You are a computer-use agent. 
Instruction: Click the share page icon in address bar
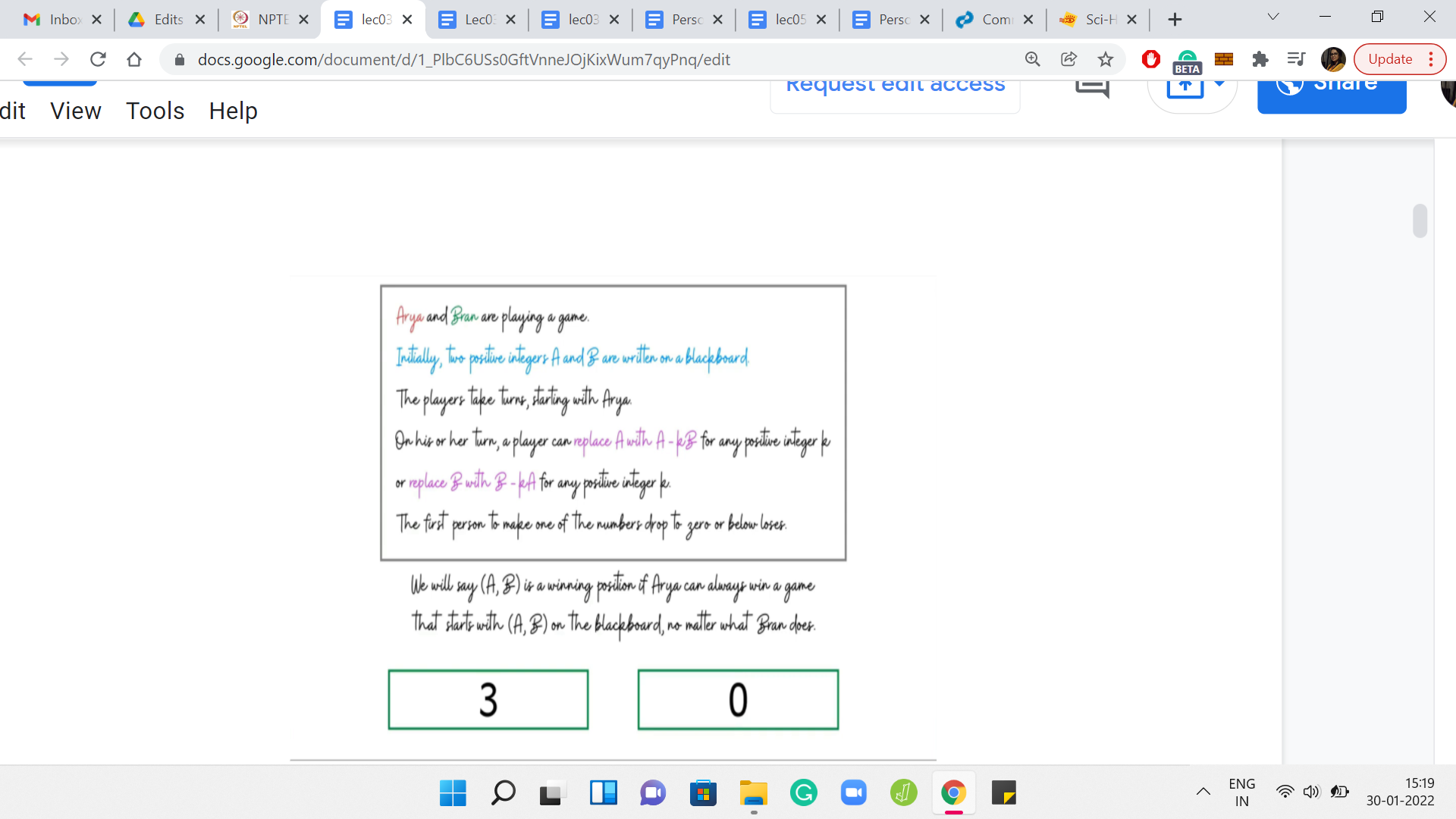(x=1068, y=59)
